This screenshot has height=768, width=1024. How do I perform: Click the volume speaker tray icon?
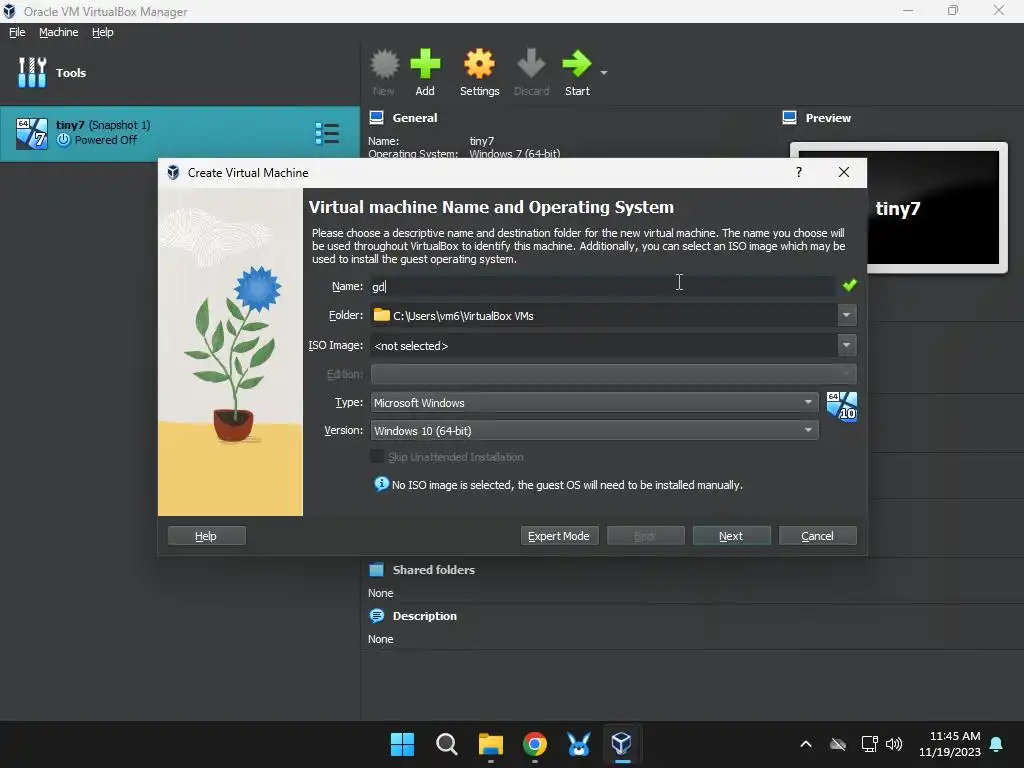[894, 744]
